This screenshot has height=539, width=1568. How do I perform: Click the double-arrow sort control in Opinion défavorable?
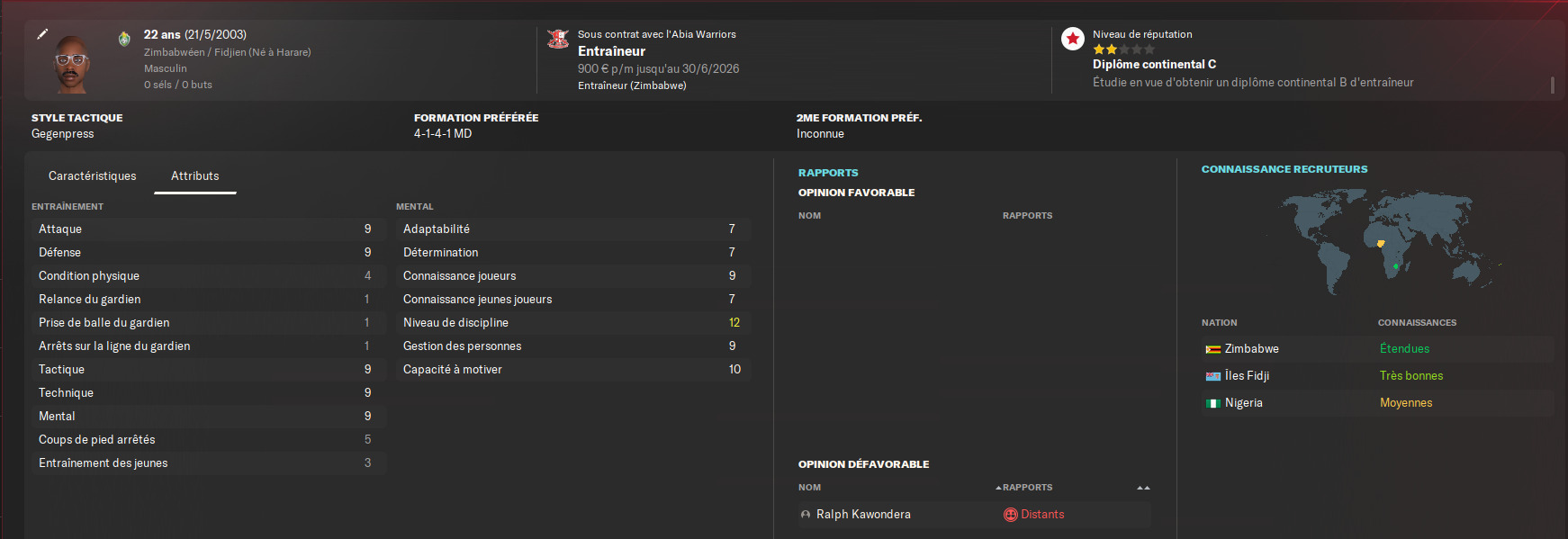point(1143,488)
